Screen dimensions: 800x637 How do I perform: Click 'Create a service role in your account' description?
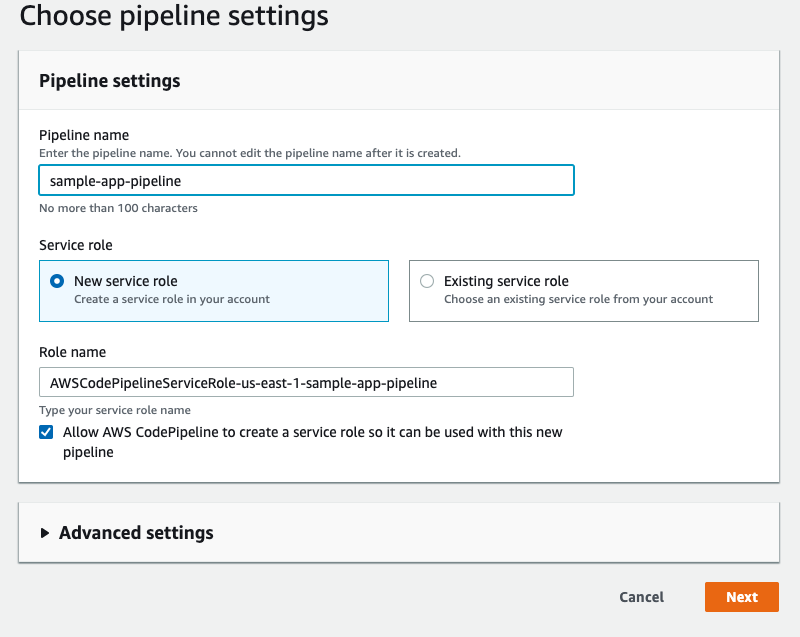click(x=172, y=299)
